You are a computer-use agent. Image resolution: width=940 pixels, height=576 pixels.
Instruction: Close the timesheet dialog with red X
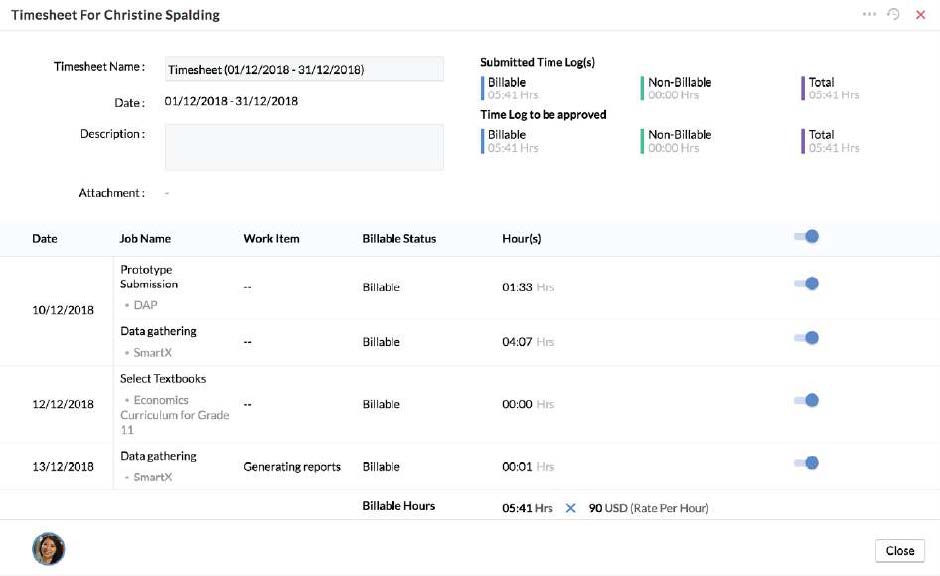920,15
